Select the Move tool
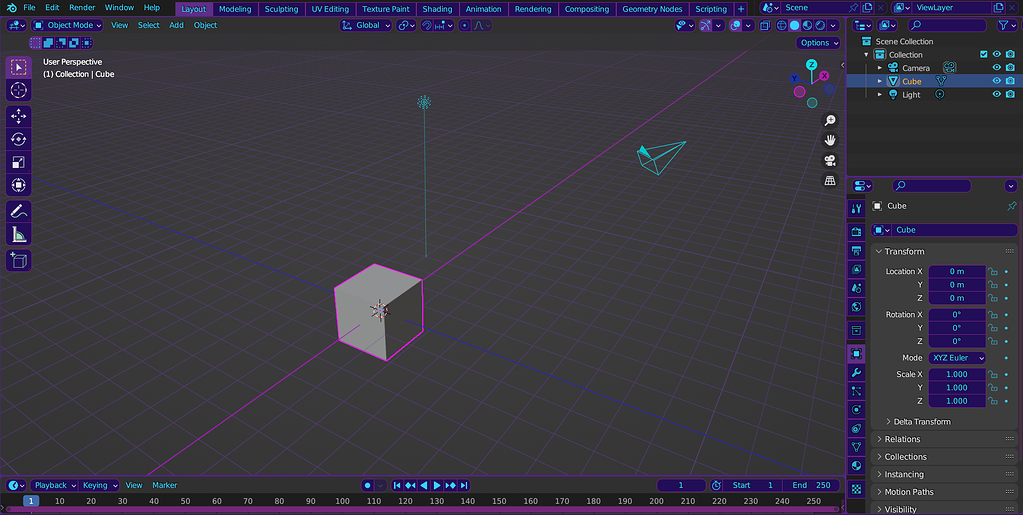Screen dimensions: 1023x515 tap(18, 116)
